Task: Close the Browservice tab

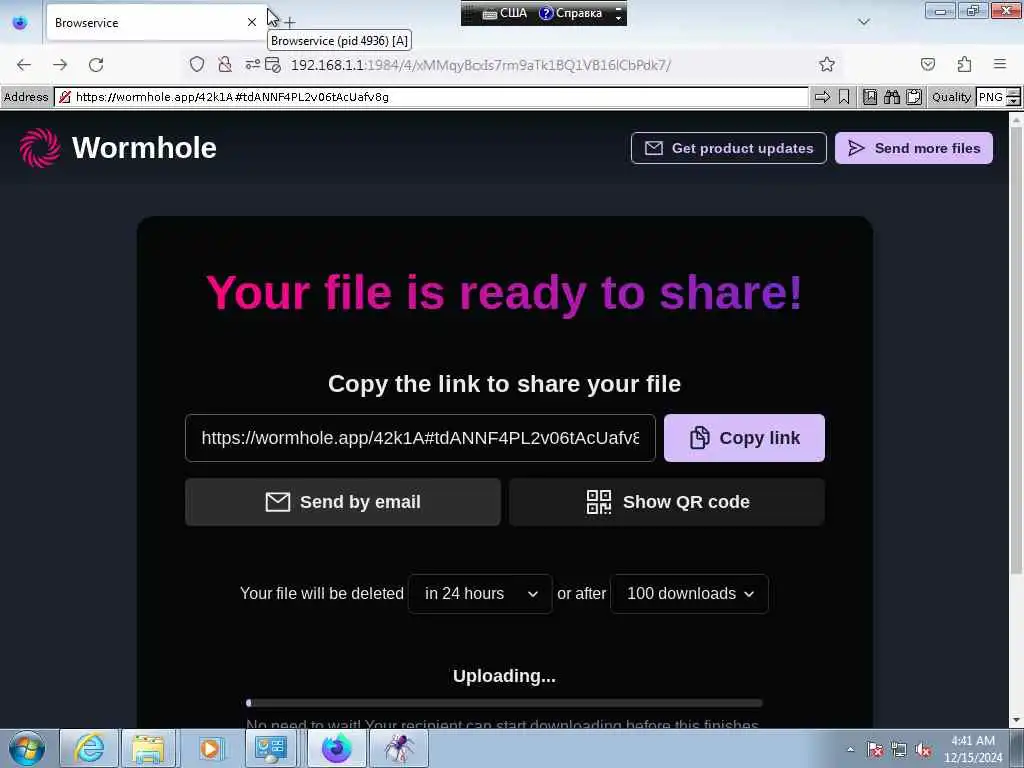Action: [252, 22]
